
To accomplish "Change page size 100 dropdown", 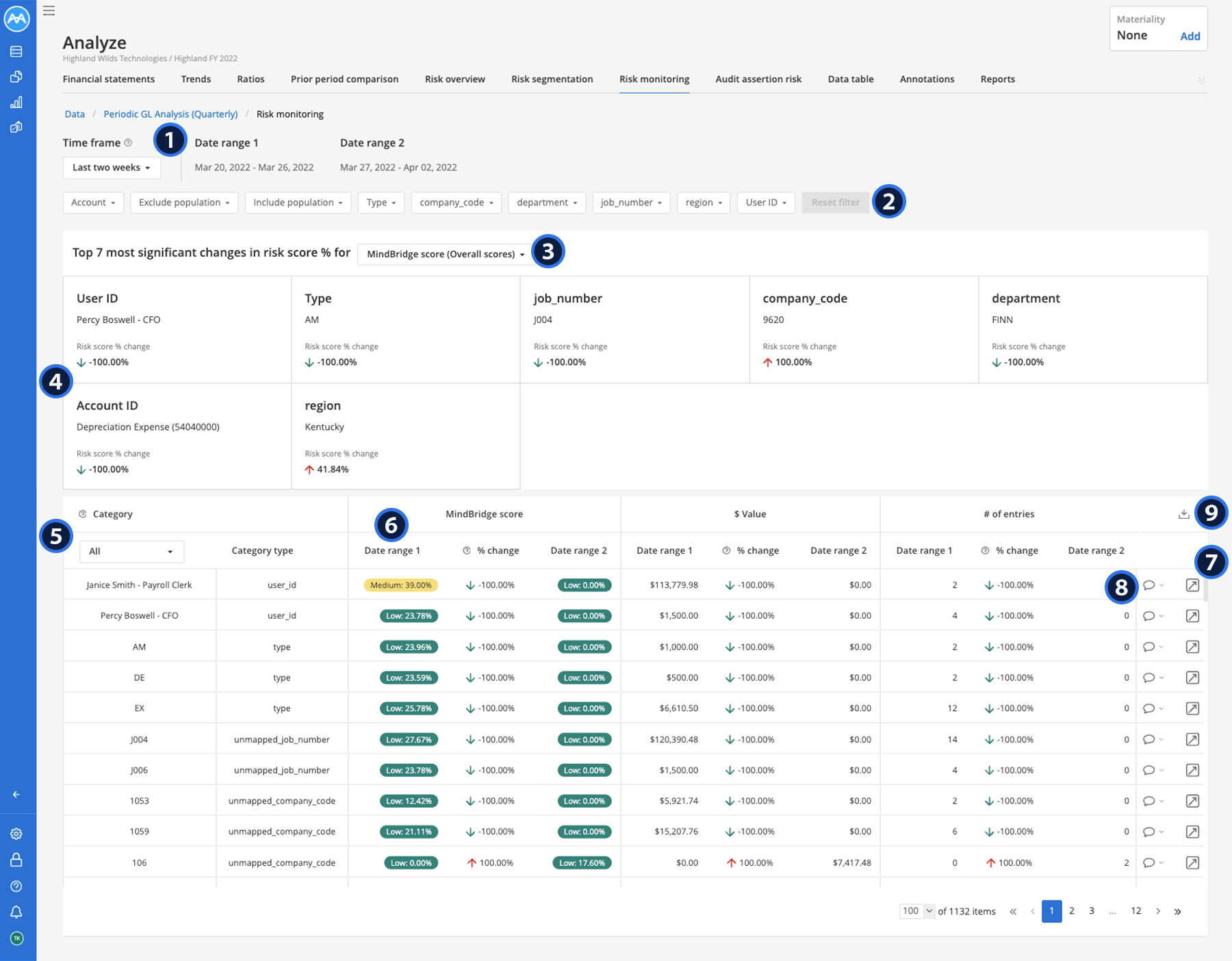I will tap(917, 911).
